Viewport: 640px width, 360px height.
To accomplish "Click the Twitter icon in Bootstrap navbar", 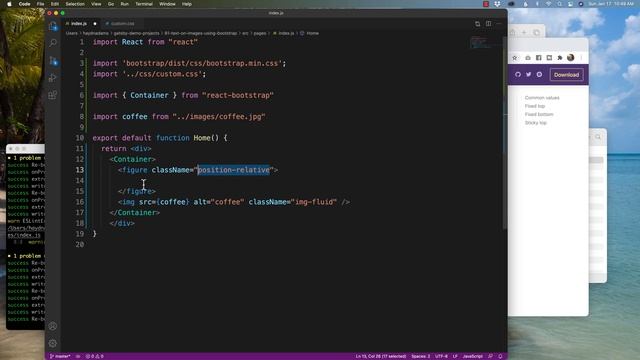I will 529,75.
